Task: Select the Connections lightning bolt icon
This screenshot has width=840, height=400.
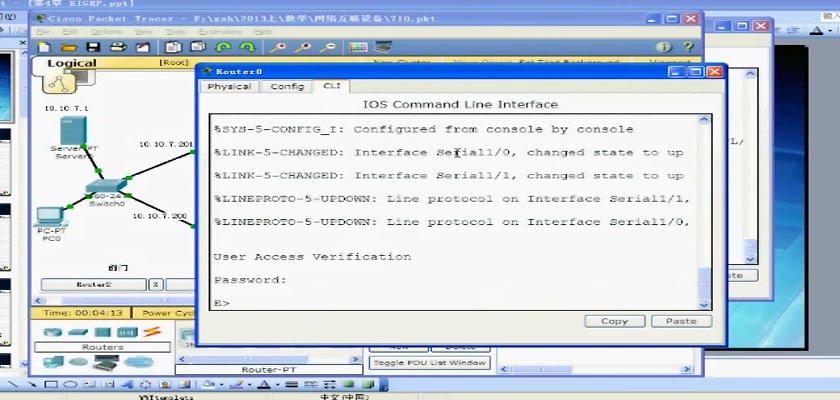Action: [152, 332]
